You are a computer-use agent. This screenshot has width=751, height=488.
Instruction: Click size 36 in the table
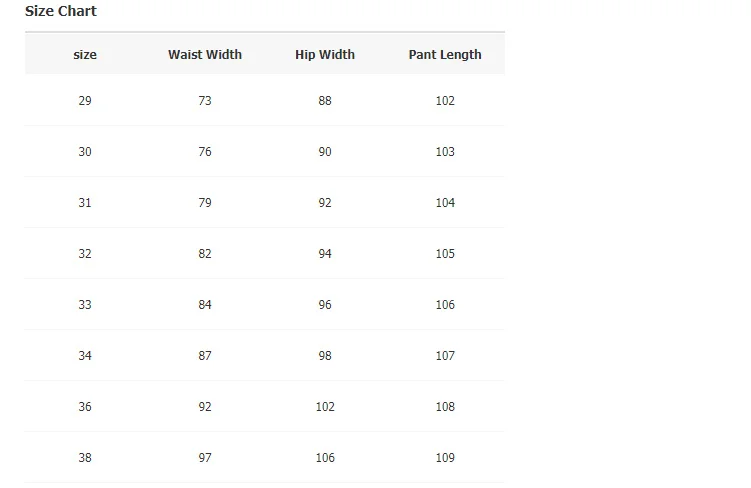click(85, 407)
